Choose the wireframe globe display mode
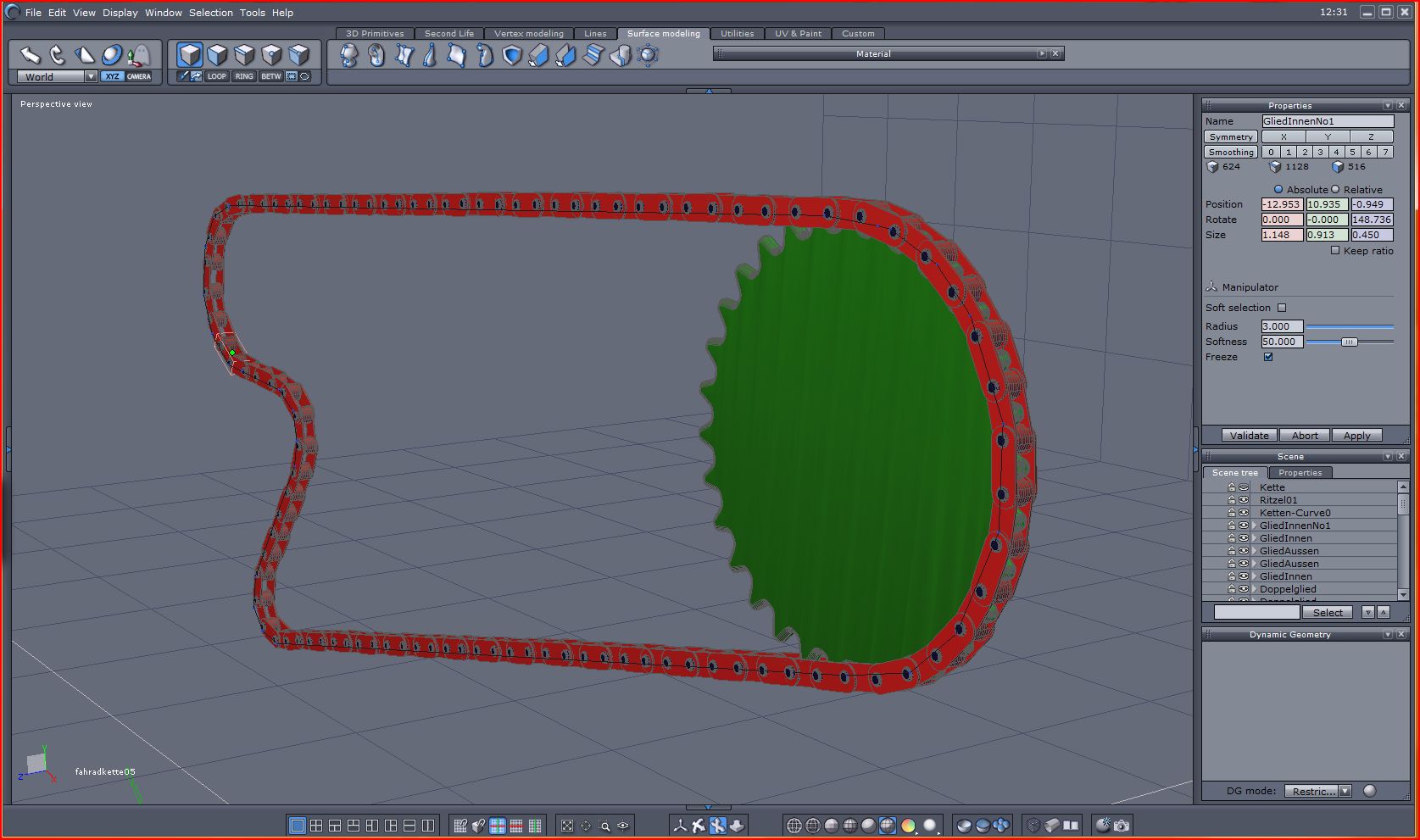Screen dimensions: 1420x840 pyautogui.click(x=794, y=826)
